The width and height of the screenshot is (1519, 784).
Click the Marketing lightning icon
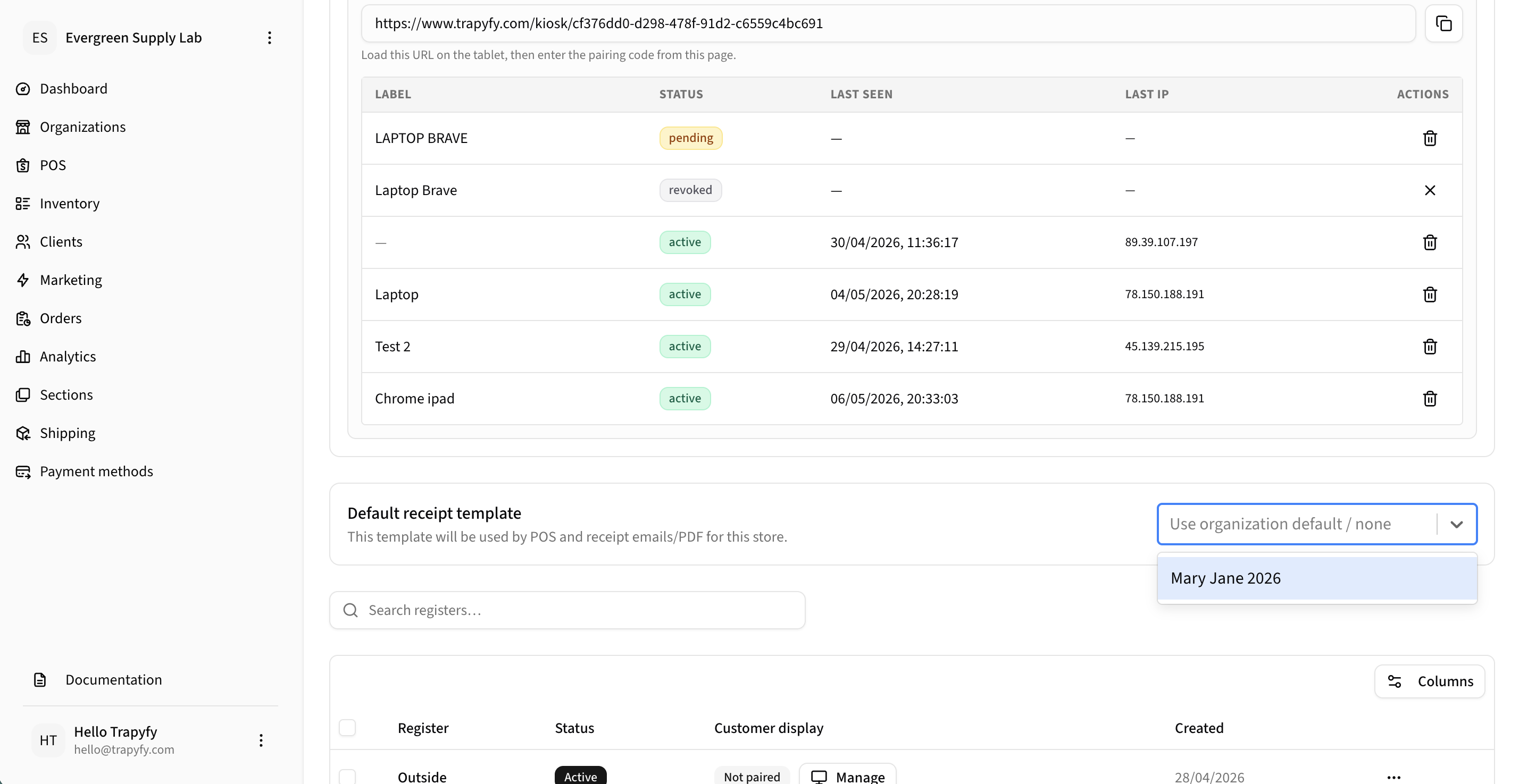(23, 281)
